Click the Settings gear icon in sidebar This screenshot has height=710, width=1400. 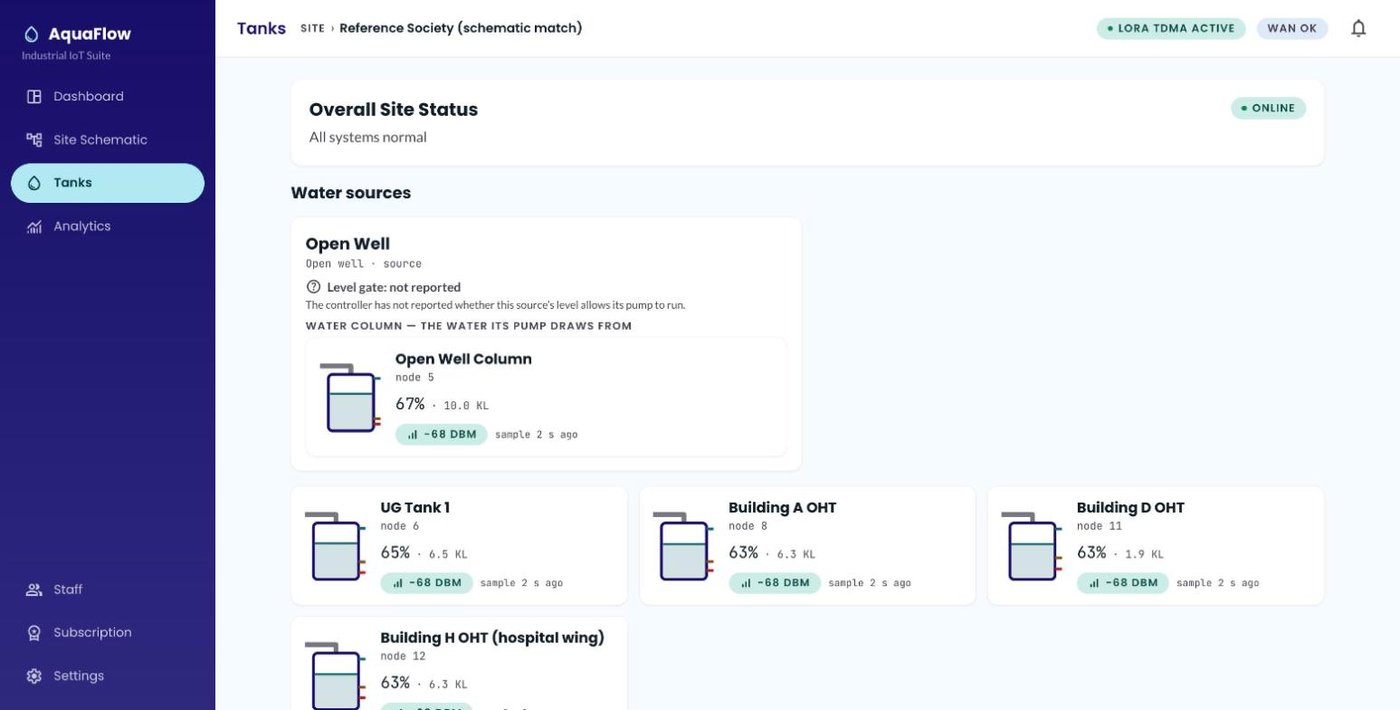coord(34,676)
